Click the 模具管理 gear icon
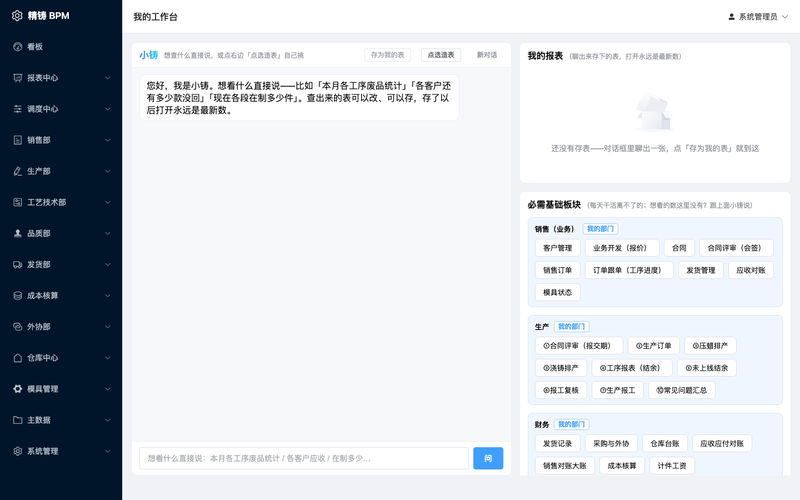Viewport: 800px width, 500px height. (x=17, y=389)
